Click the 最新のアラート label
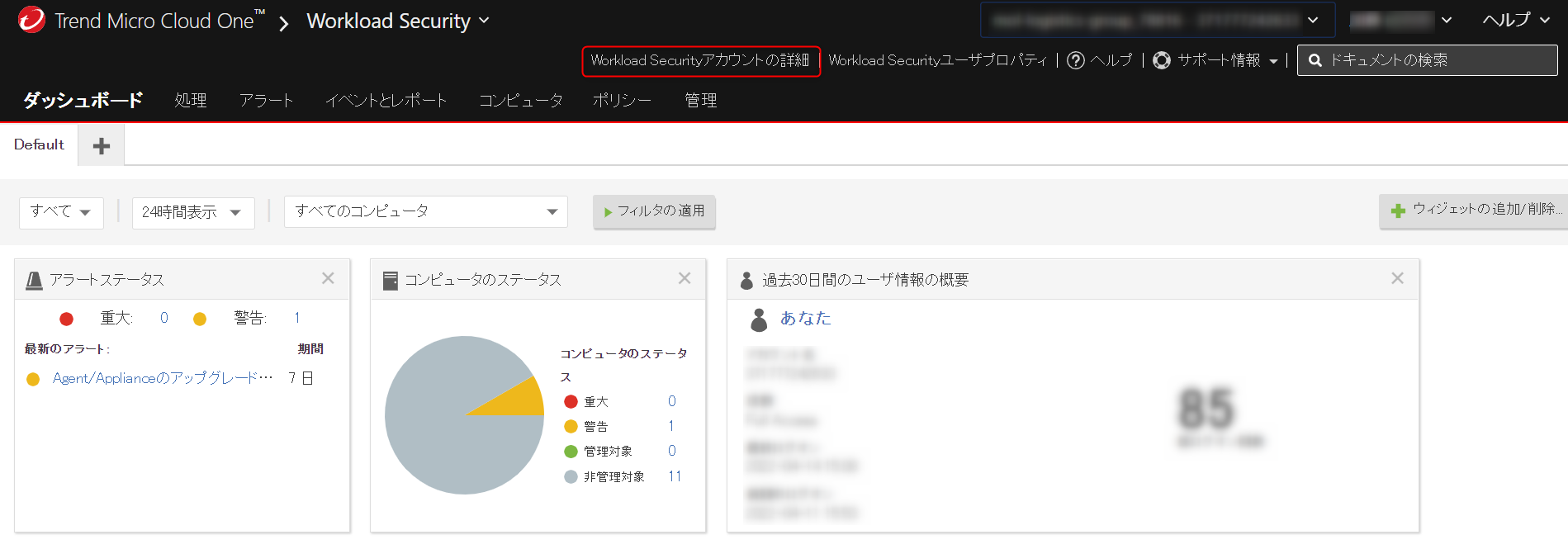The width and height of the screenshot is (1568, 549). [x=67, y=349]
